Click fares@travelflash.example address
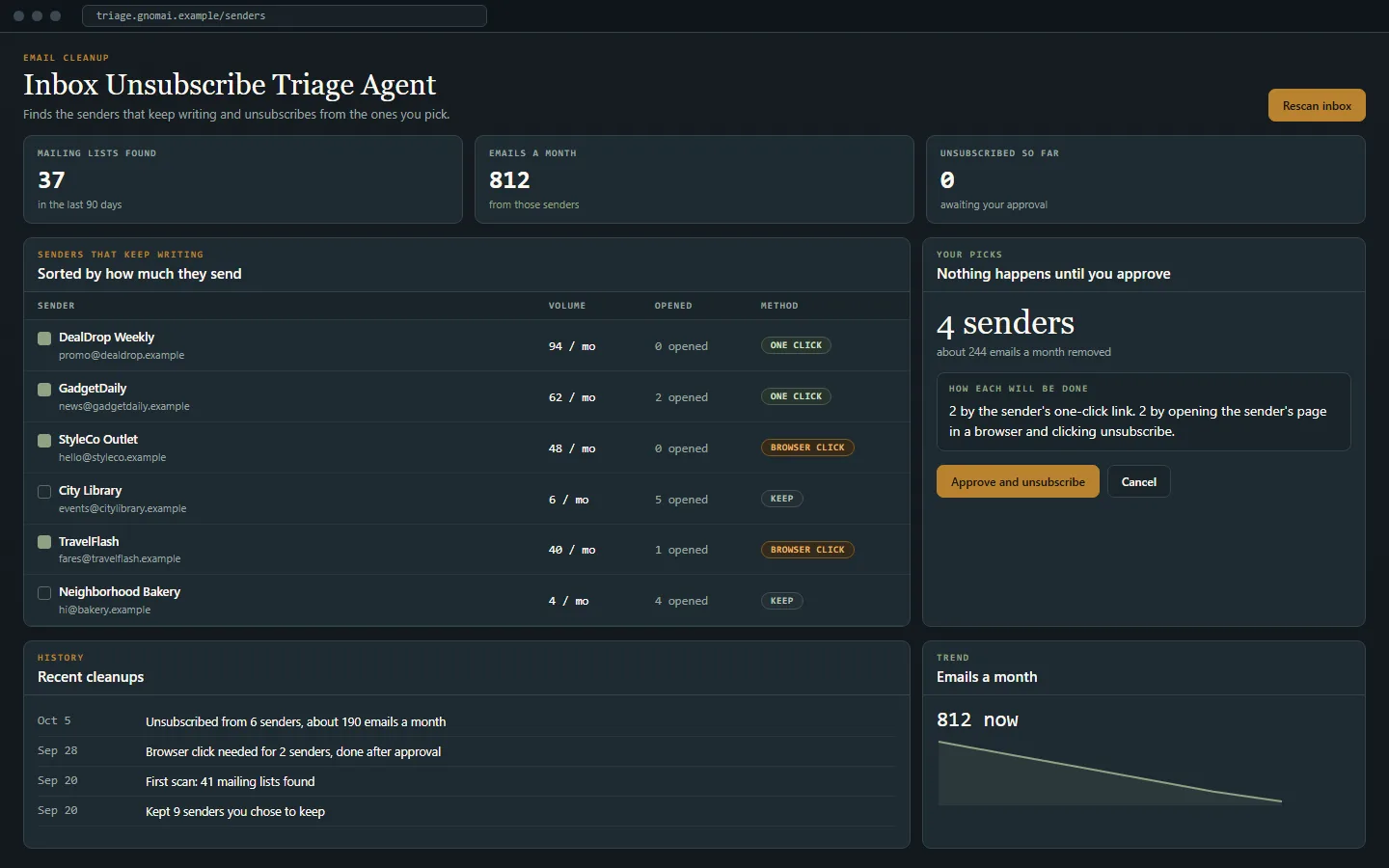1389x868 pixels. point(120,559)
